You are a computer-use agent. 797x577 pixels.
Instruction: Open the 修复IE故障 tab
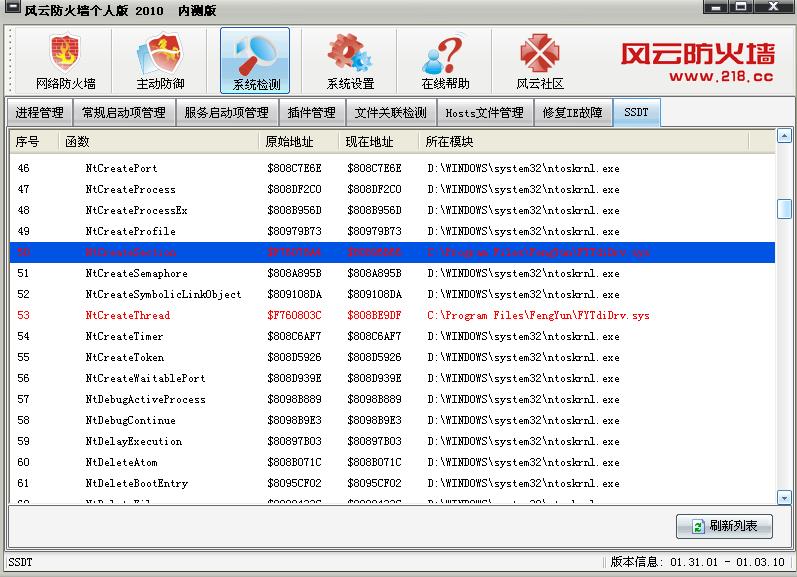[x=572, y=112]
